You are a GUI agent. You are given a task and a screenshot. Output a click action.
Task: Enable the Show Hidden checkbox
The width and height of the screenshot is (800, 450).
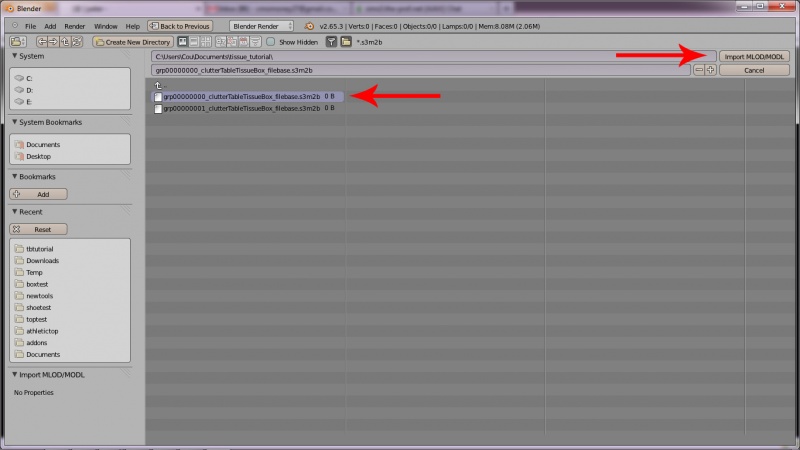point(271,42)
